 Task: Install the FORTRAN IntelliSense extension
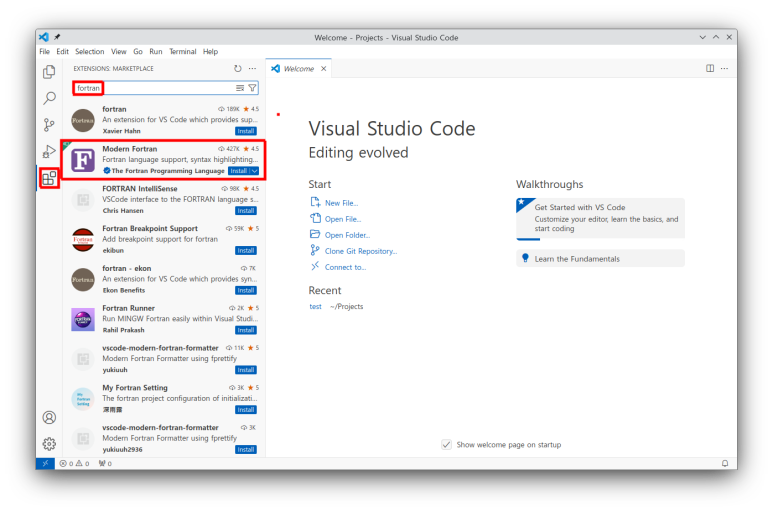246,210
